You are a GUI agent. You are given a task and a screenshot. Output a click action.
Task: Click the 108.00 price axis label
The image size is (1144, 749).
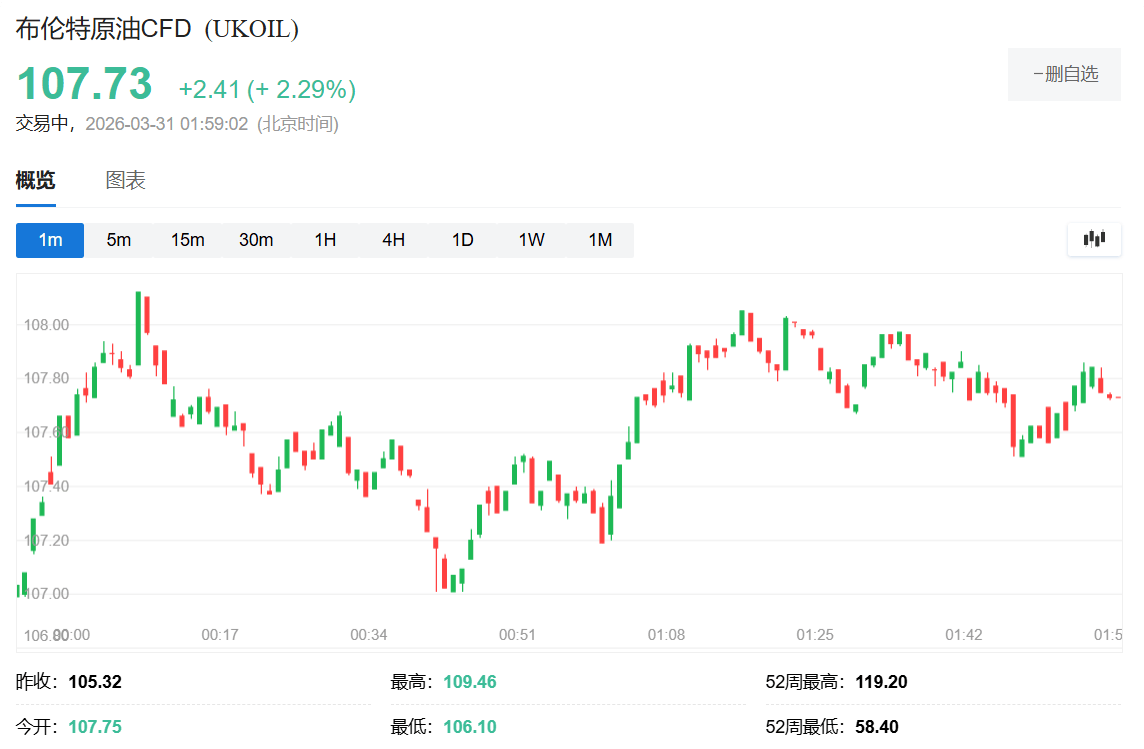(x=46, y=325)
